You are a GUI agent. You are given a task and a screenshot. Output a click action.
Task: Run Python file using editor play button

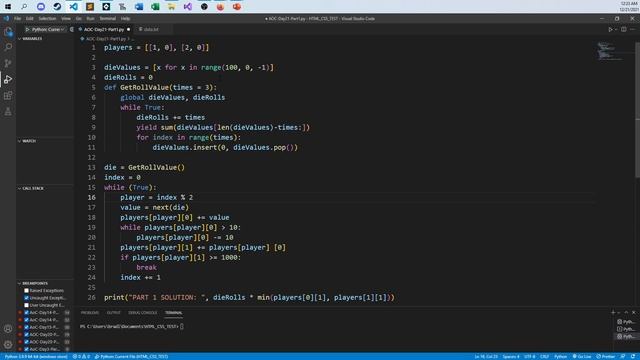611,29
